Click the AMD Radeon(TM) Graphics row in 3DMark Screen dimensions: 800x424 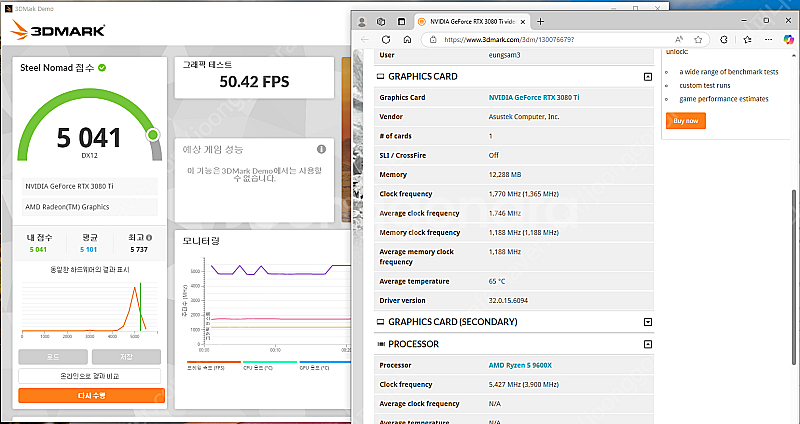(90, 207)
